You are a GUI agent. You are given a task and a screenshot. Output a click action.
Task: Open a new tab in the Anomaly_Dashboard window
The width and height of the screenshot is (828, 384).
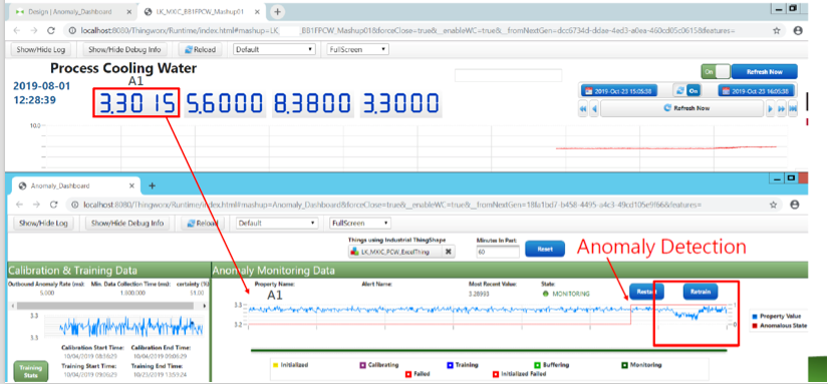[x=152, y=186]
